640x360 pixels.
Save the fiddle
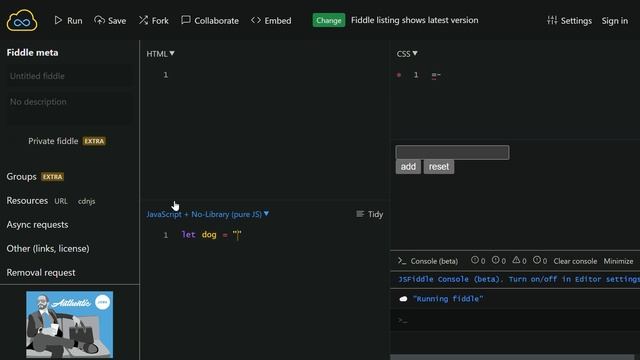click(110, 20)
